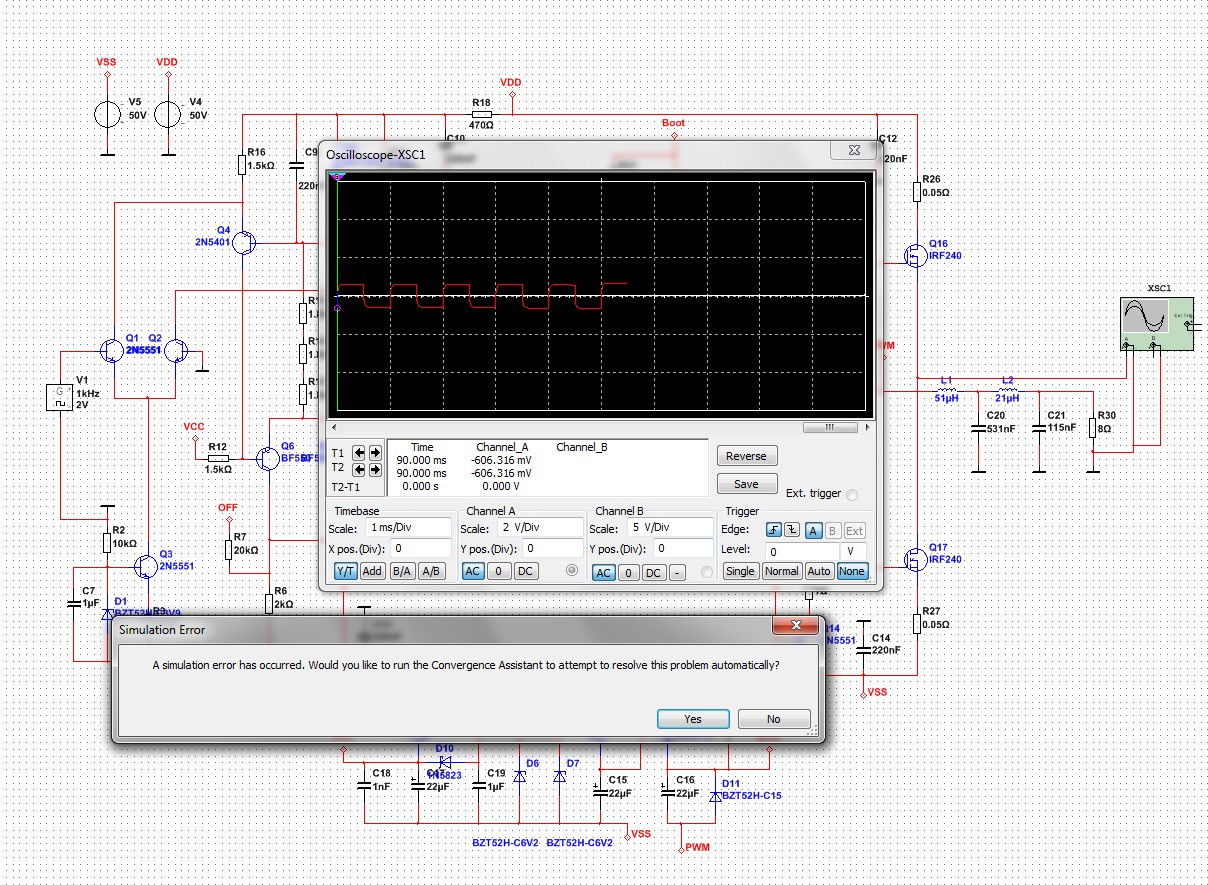Click the Channel A Y pos. field
This screenshot has width=1208, height=885.
[x=553, y=548]
